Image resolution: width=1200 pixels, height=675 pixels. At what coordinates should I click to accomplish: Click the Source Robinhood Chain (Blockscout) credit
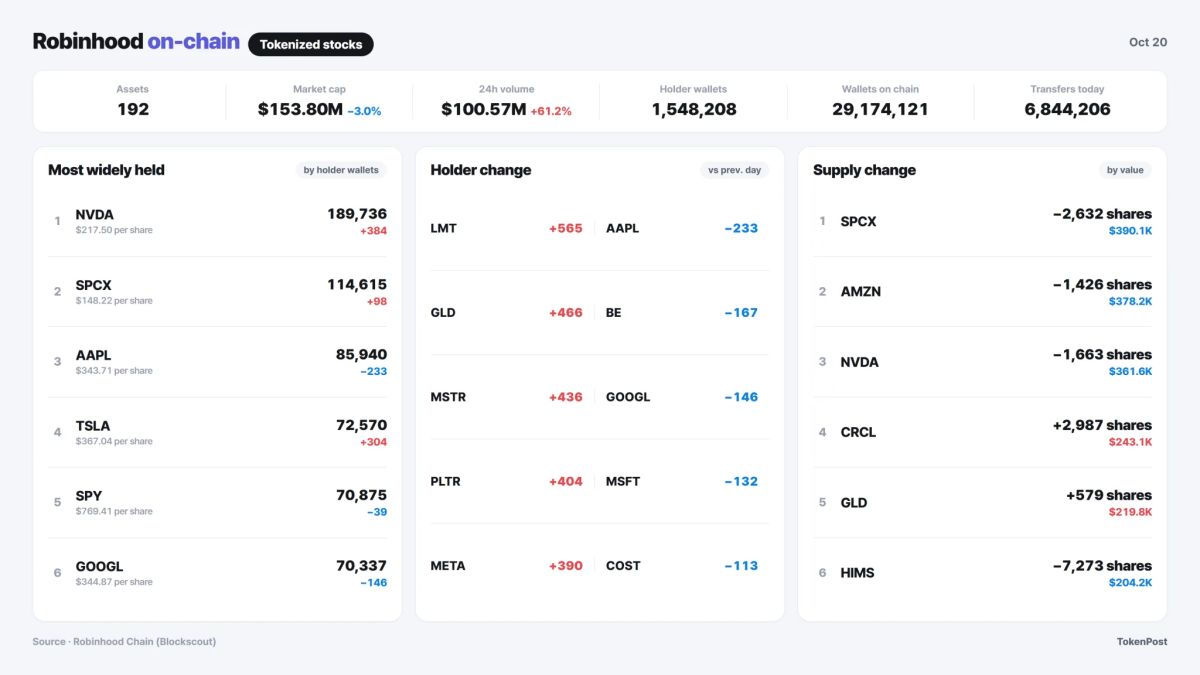point(124,641)
